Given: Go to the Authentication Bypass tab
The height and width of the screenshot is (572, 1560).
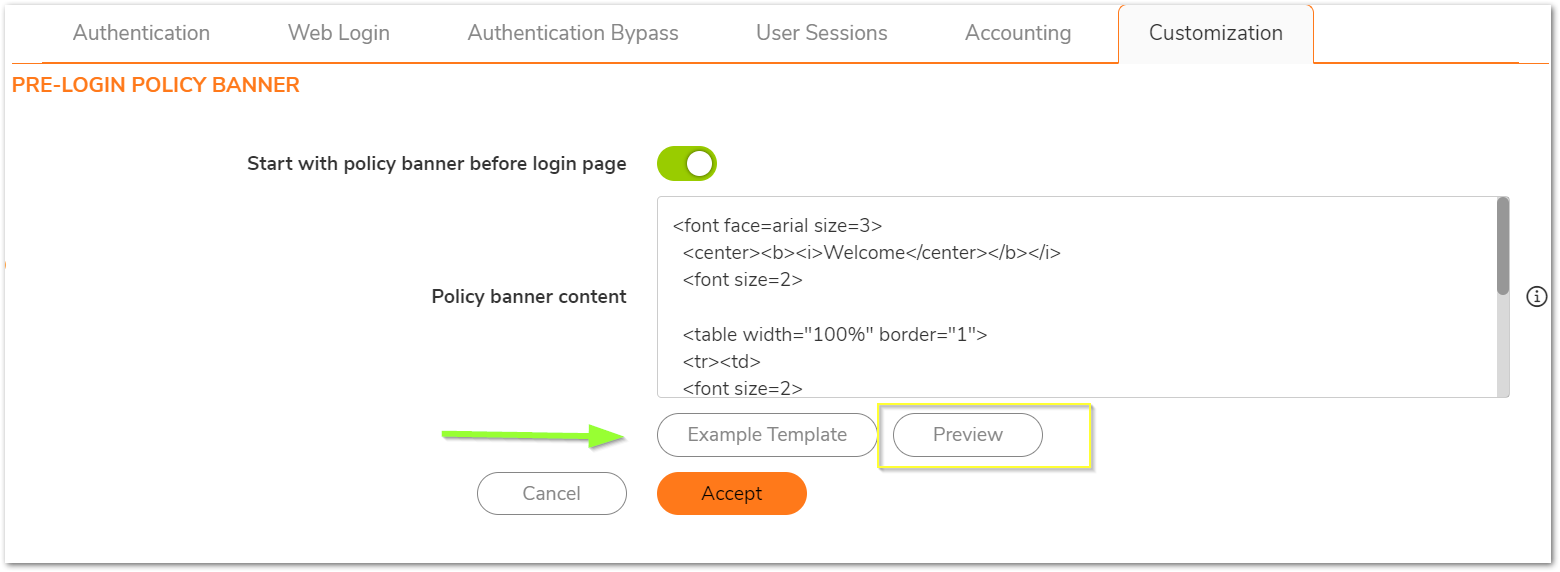Looking at the screenshot, I should pyautogui.click(x=573, y=33).
